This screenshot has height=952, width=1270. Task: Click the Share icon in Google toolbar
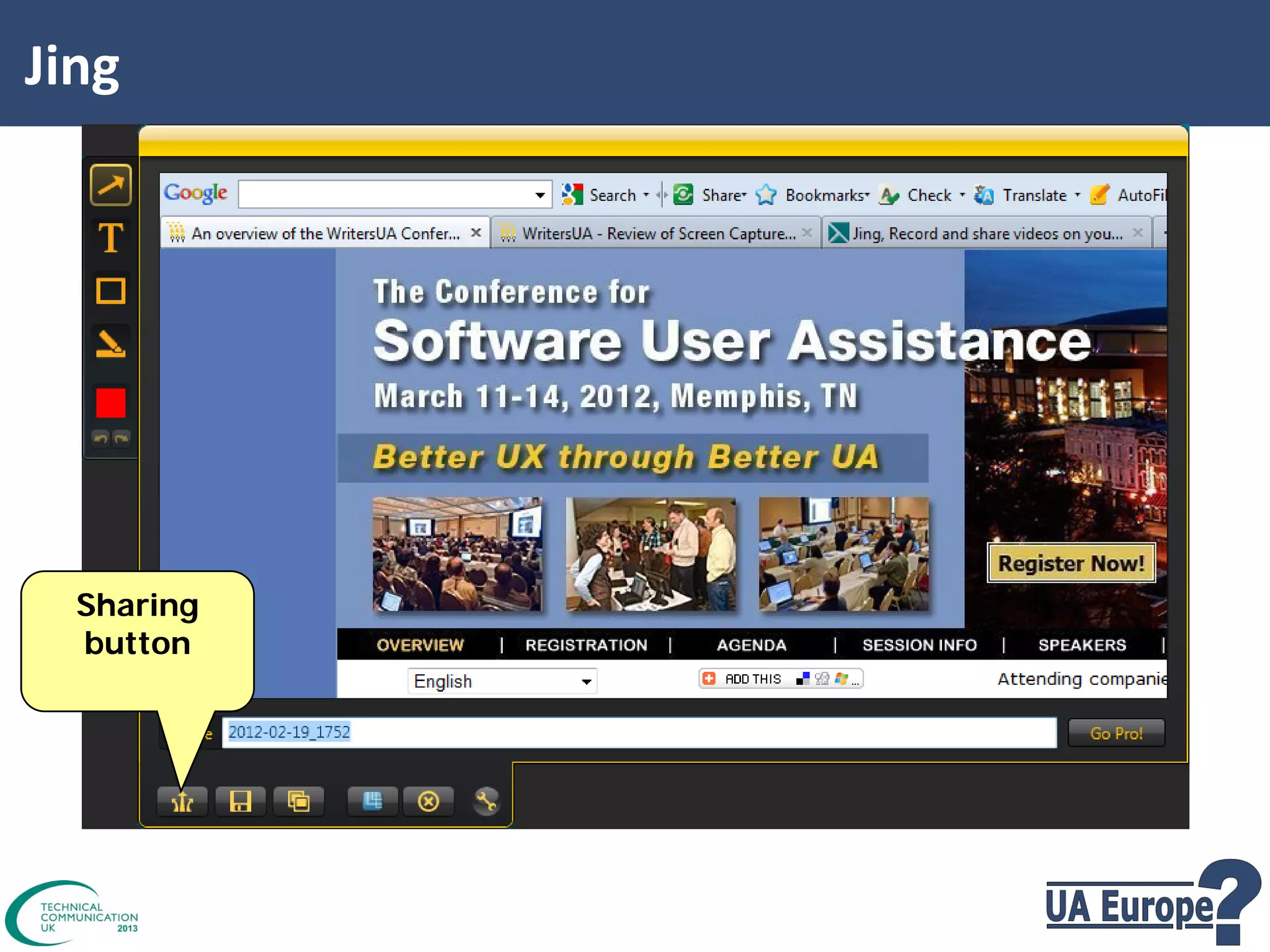click(x=683, y=195)
